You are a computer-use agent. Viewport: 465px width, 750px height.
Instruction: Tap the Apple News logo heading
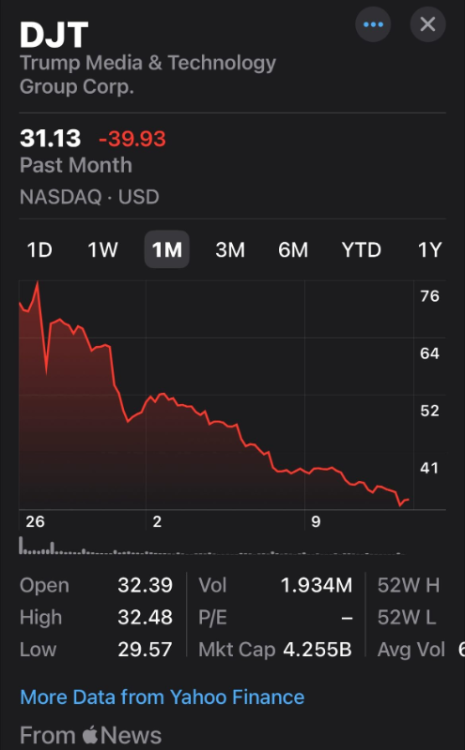click(x=90, y=735)
